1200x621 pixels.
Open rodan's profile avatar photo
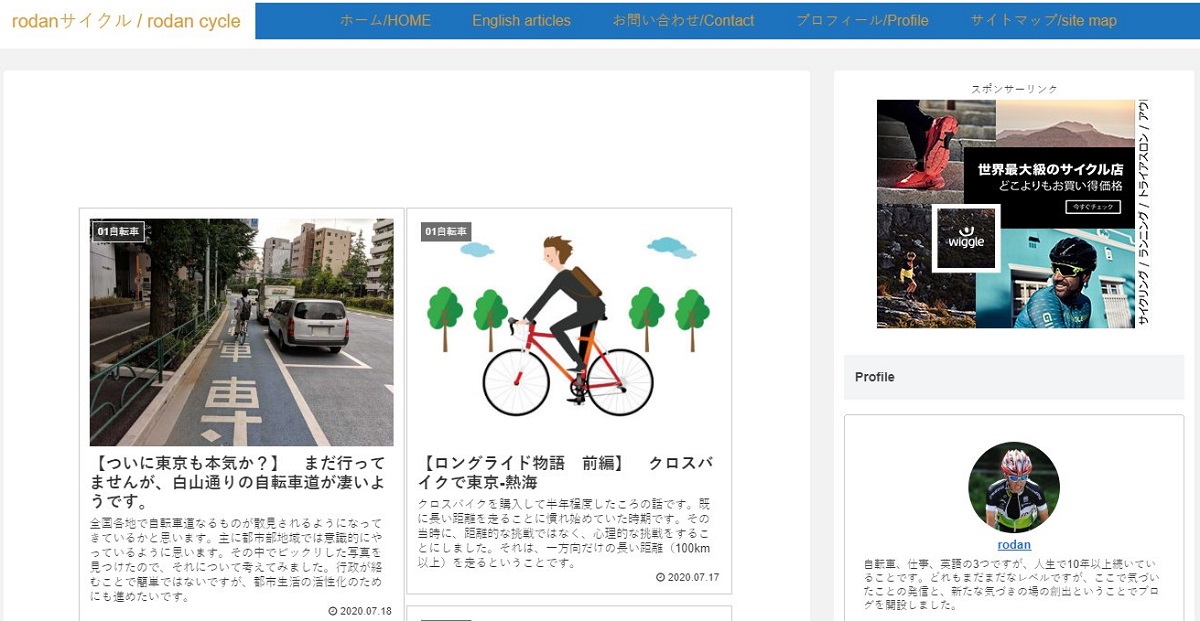1014,488
